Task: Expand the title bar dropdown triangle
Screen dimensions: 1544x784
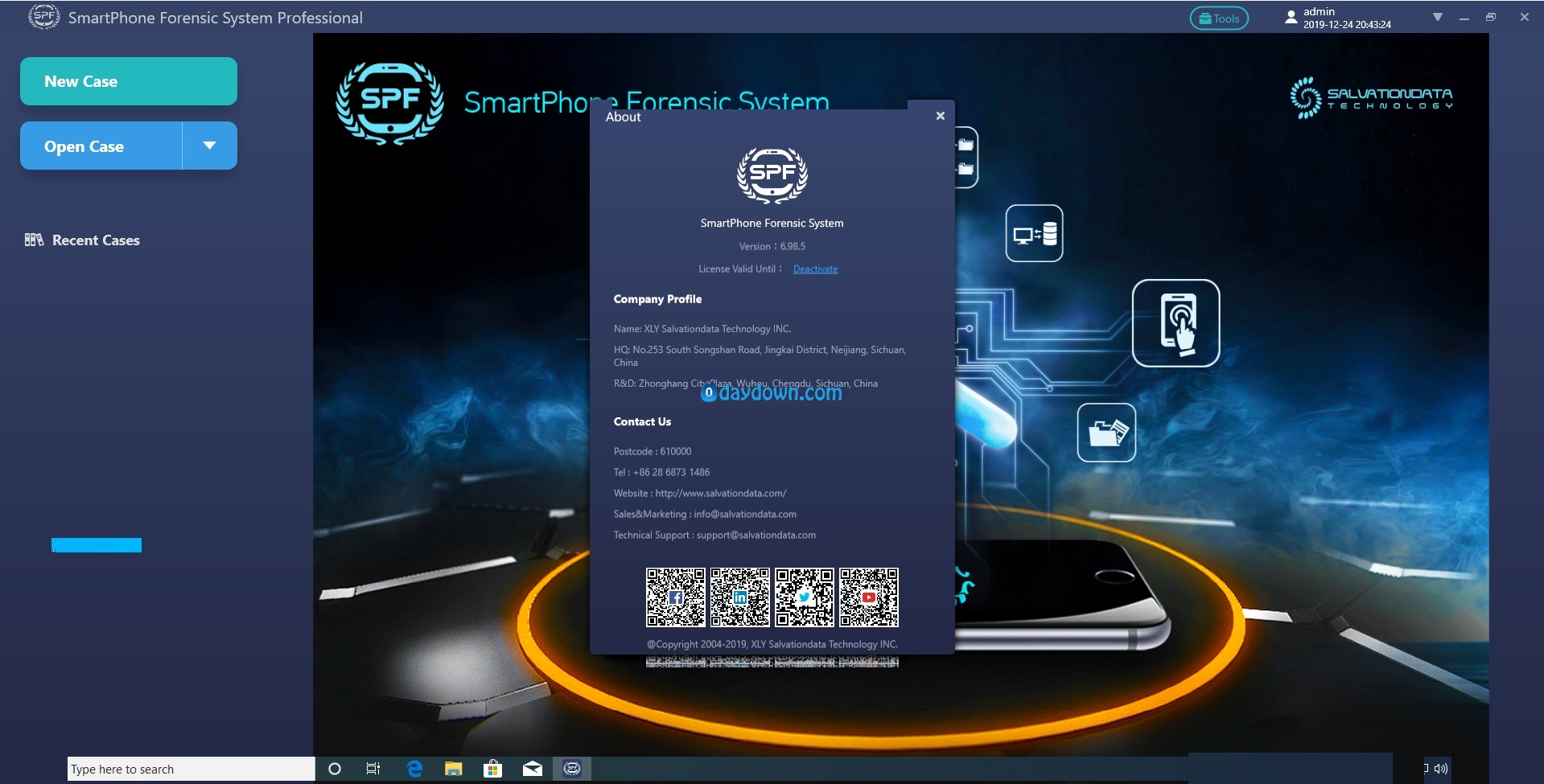Action: 1437,17
